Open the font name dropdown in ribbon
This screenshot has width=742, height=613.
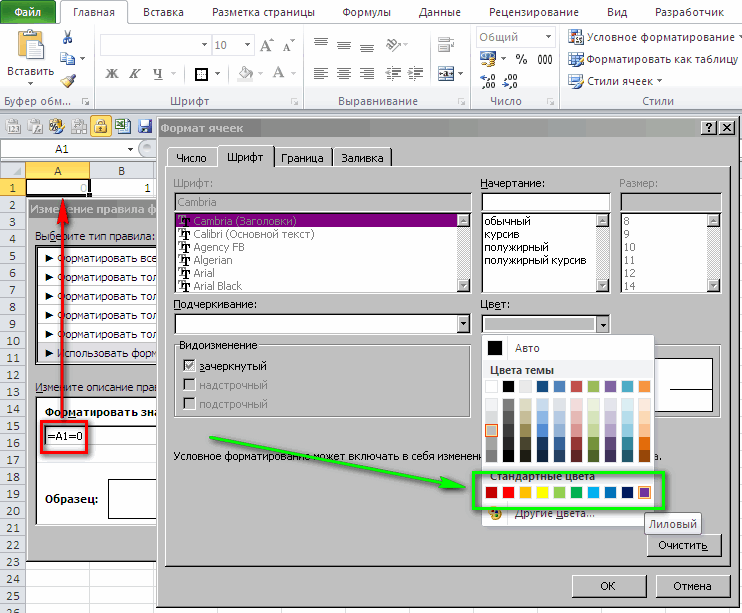tap(204, 45)
